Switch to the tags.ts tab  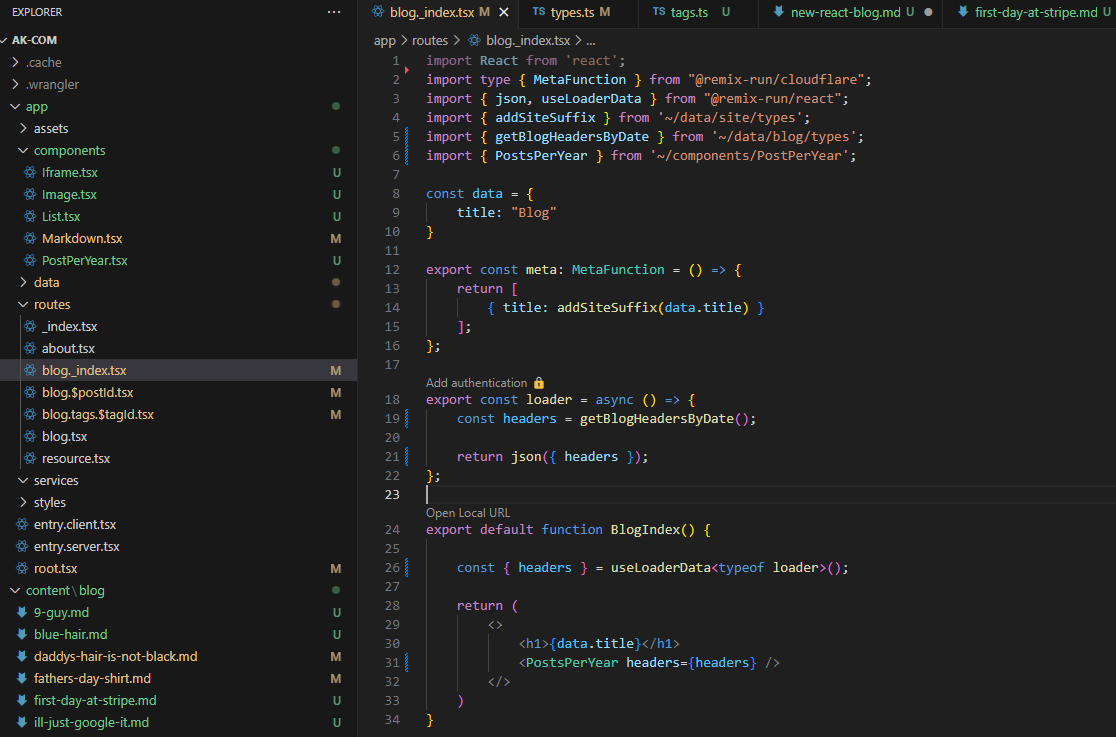(x=689, y=12)
